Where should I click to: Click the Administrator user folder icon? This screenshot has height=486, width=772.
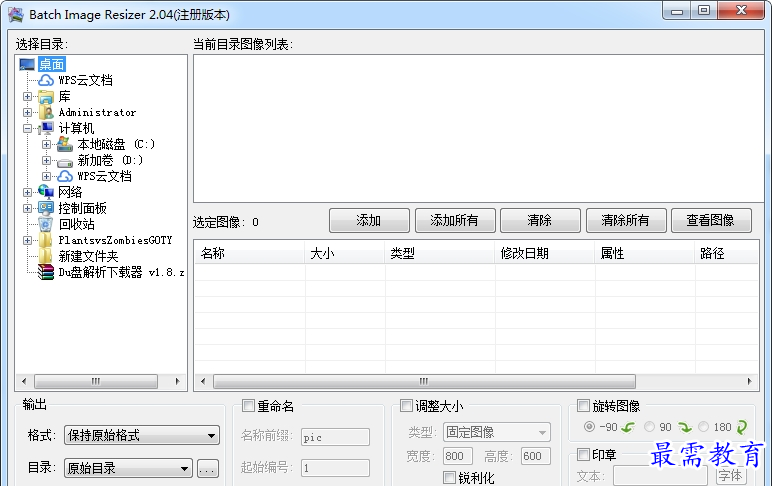coord(46,112)
